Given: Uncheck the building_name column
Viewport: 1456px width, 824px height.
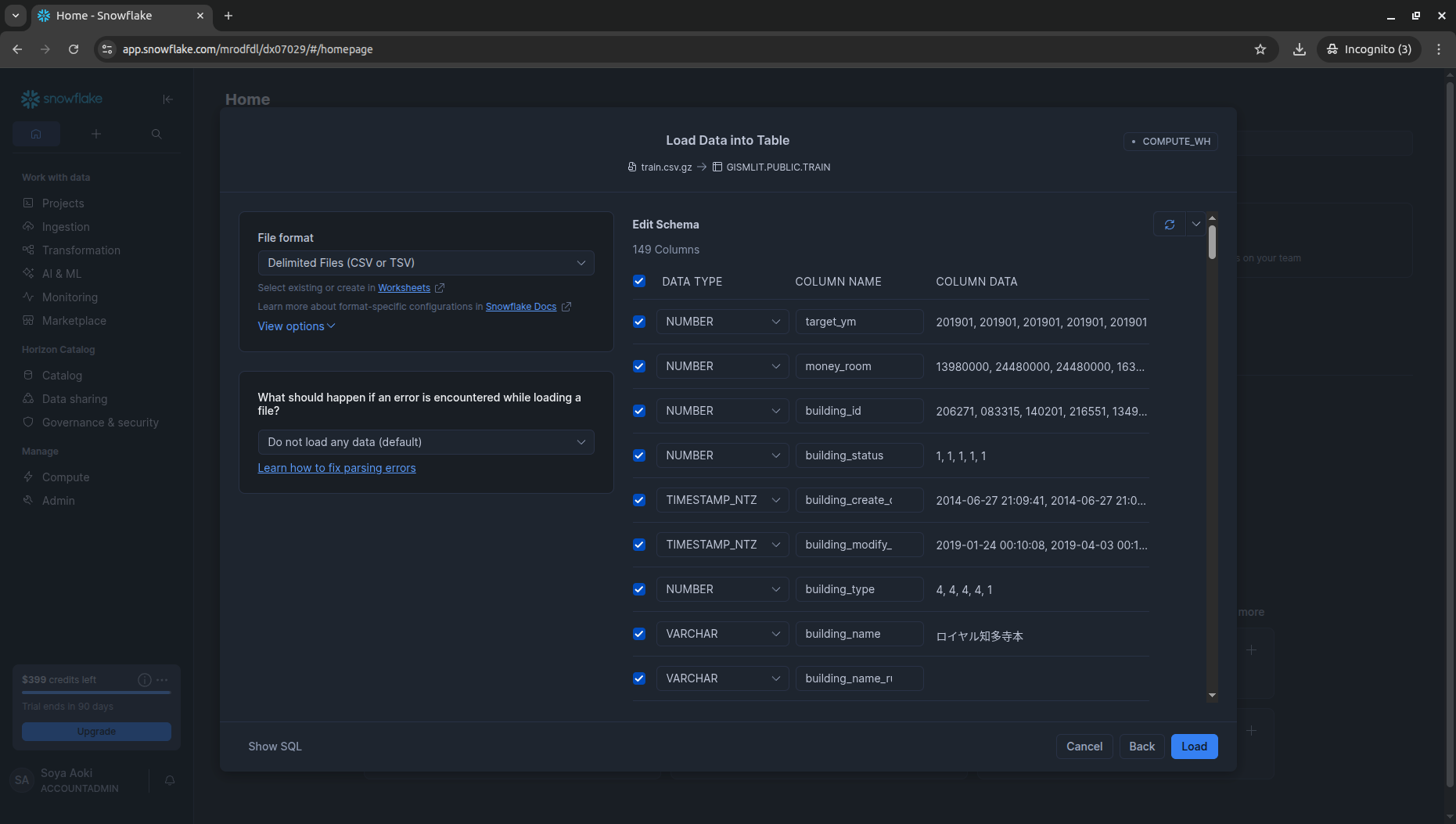Looking at the screenshot, I should pos(639,634).
